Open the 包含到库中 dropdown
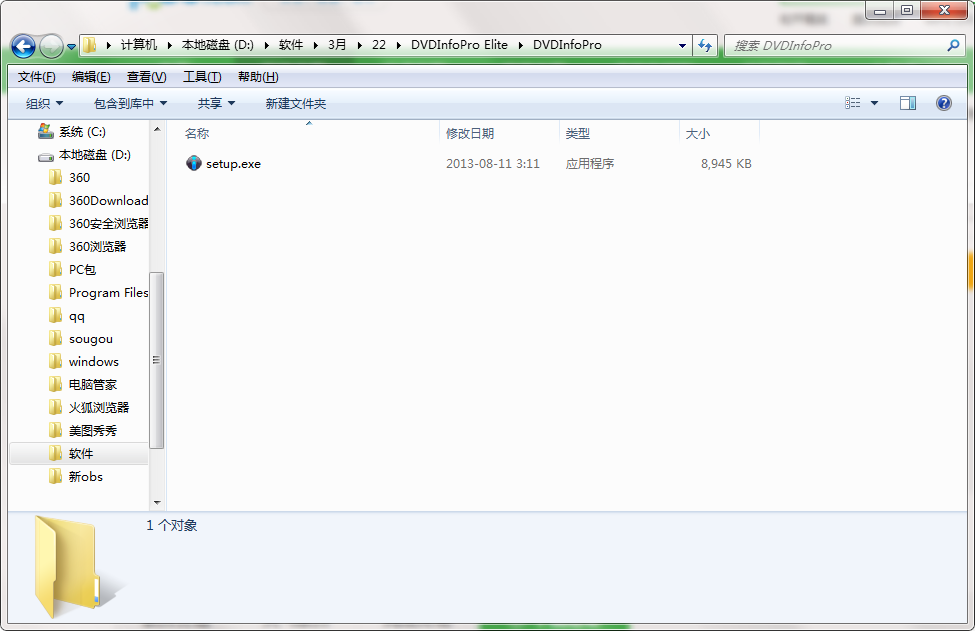This screenshot has height=631, width=975. 130,103
